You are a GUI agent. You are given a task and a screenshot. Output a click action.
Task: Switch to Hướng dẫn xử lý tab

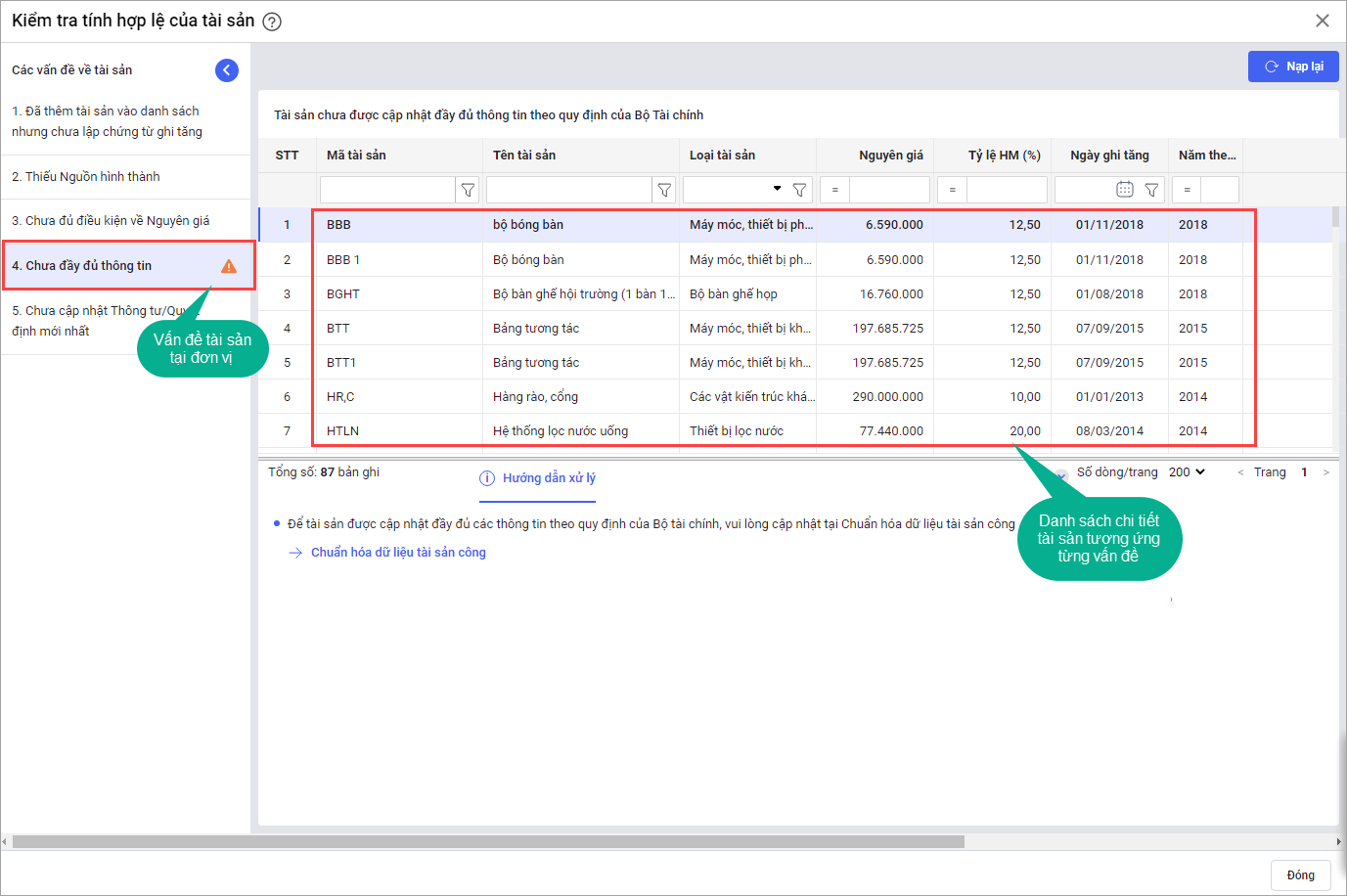click(538, 478)
